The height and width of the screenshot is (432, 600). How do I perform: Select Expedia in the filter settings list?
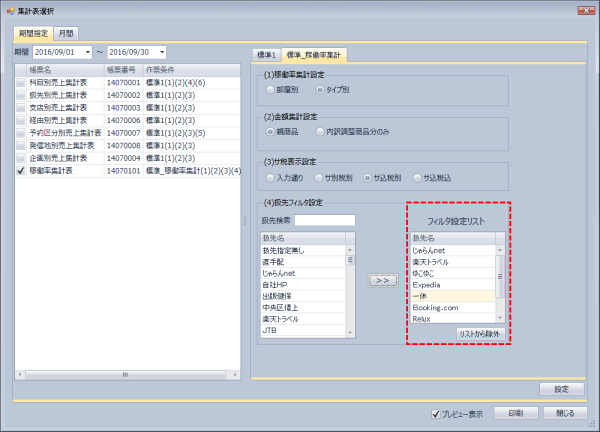[453, 285]
